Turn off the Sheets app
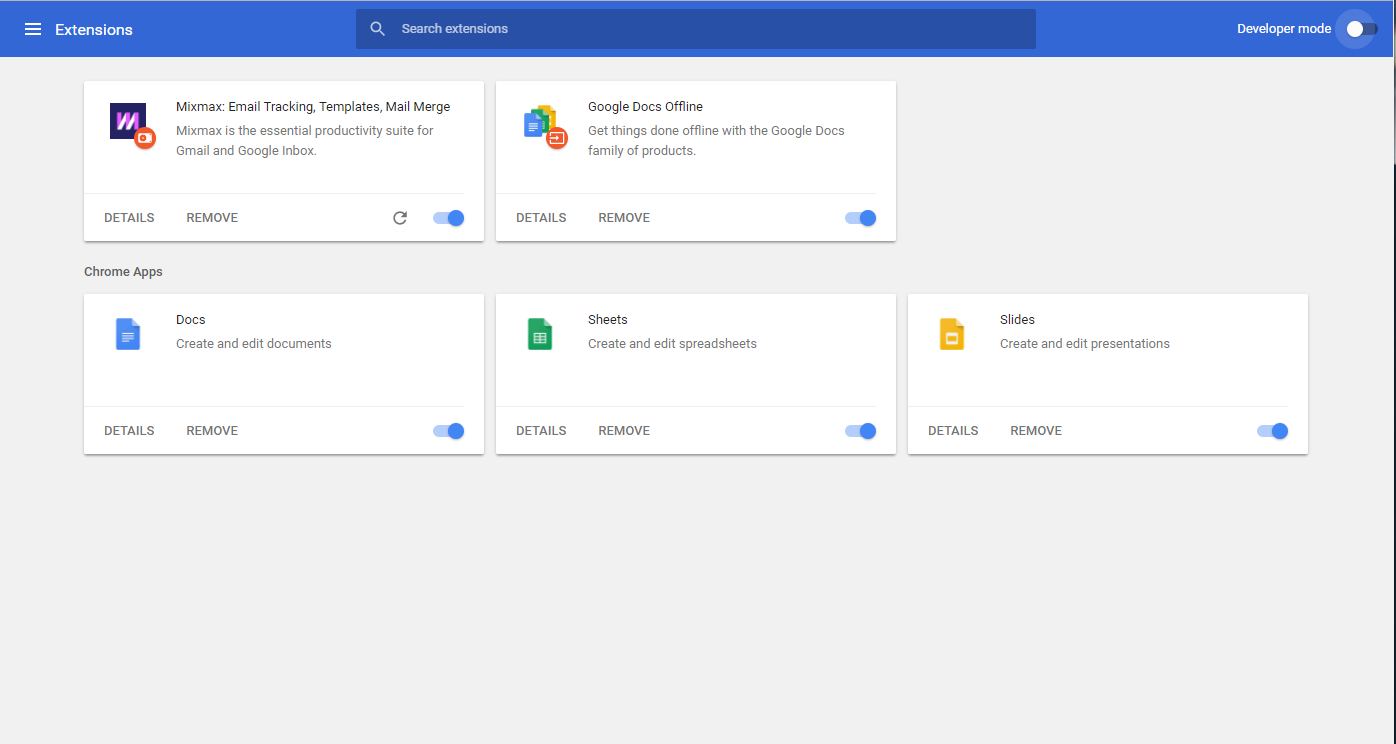This screenshot has height=744, width=1396. point(860,431)
